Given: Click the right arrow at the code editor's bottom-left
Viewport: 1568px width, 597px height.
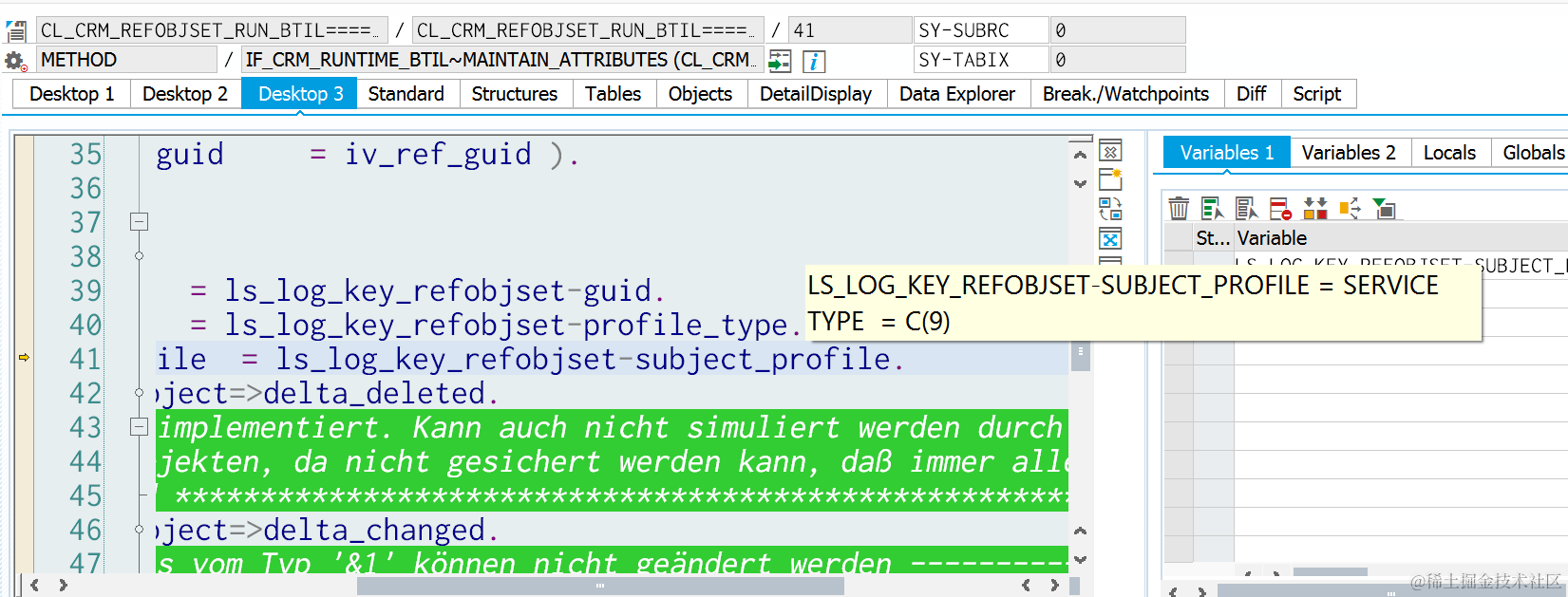Looking at the screenshot, I should point(63,586).
